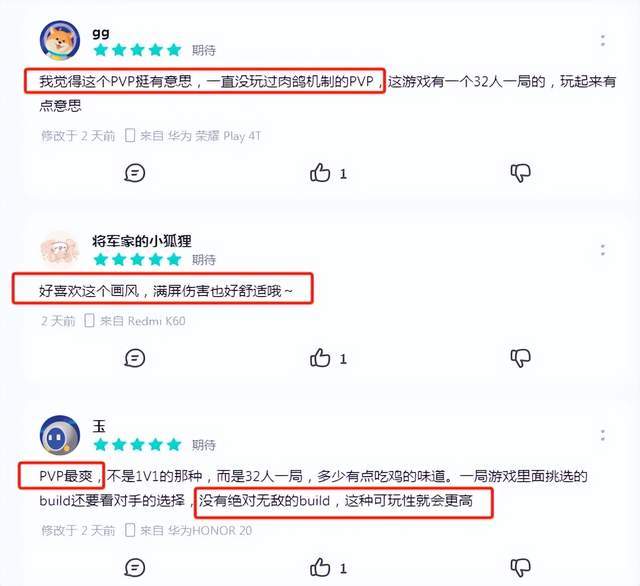The height and width of the screenshot is (586, 640).
Task: Open more options on 将军家的小狐狸's review
Action: [603, 250]
